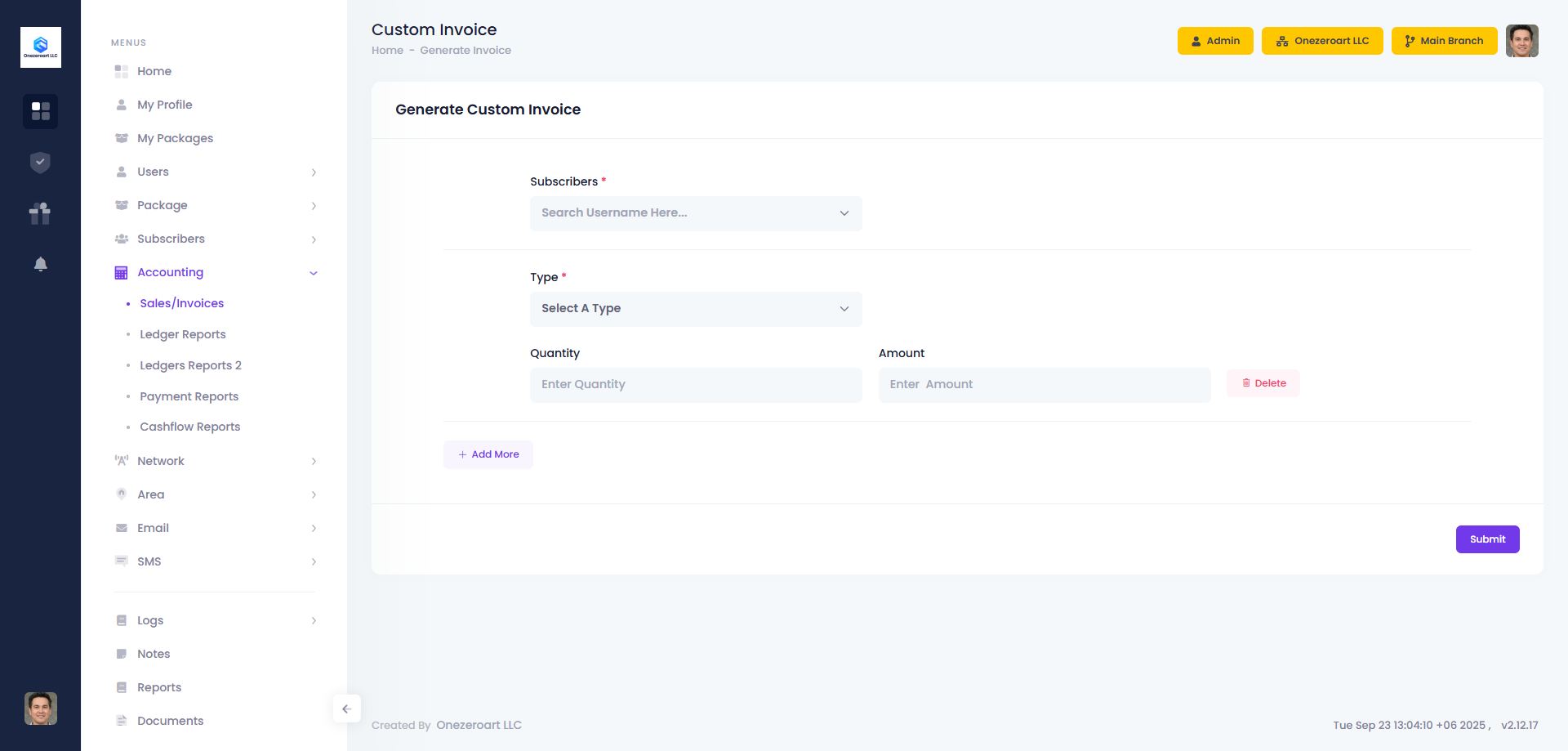Click the Onezeroart LLC logo

coord(40,47)
